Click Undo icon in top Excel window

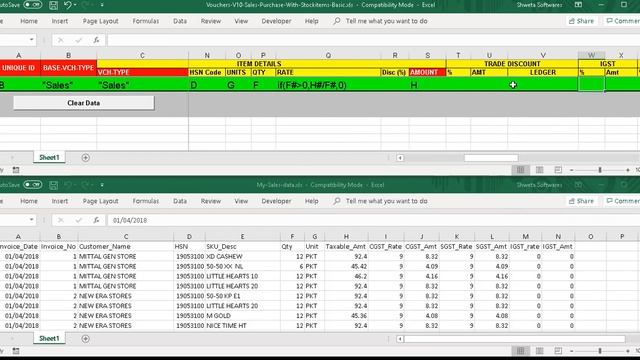pos(68,5)
